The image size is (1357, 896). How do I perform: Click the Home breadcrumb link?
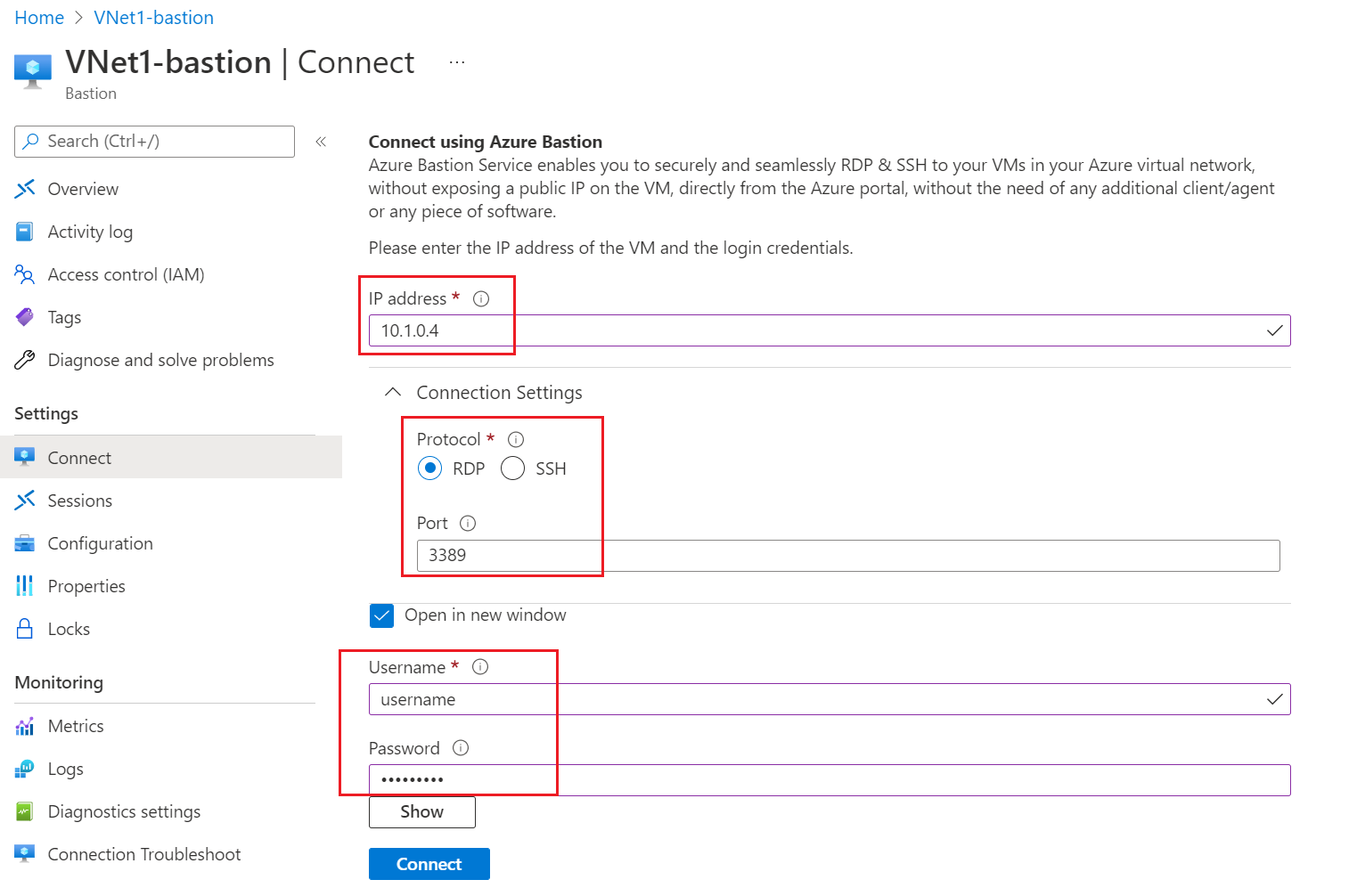pyautogui.click(x=39, y=18)
